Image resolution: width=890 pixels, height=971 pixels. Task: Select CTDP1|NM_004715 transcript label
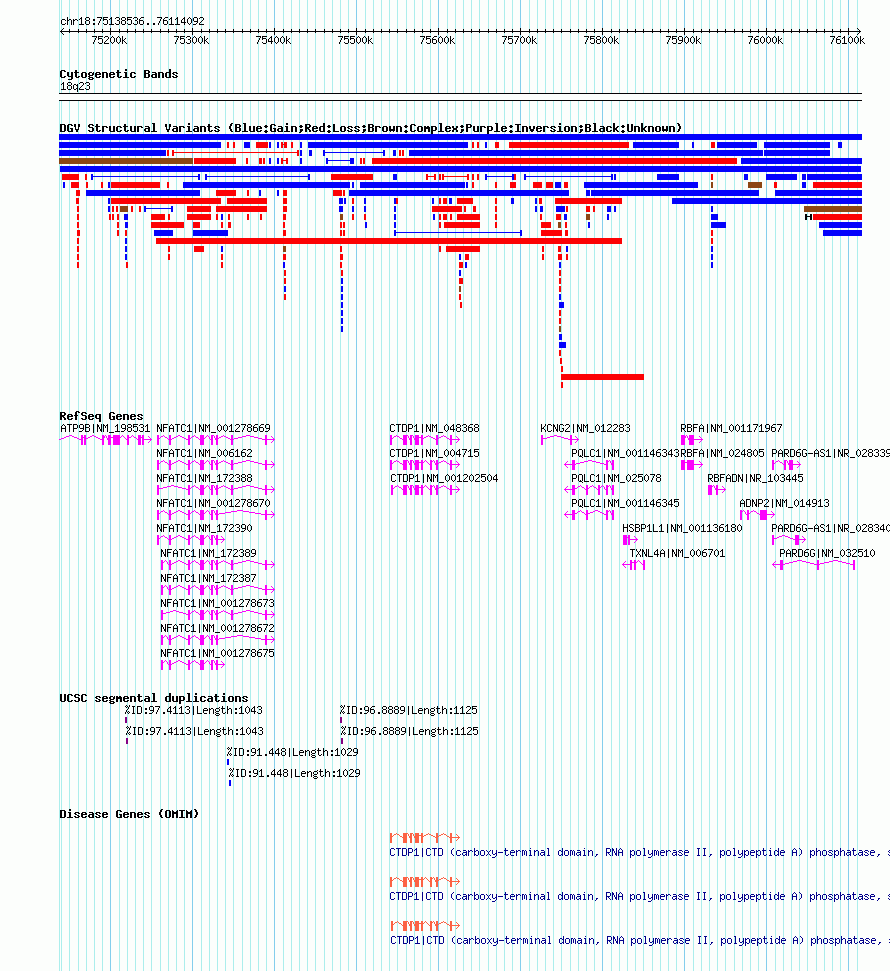coord(434,453)
